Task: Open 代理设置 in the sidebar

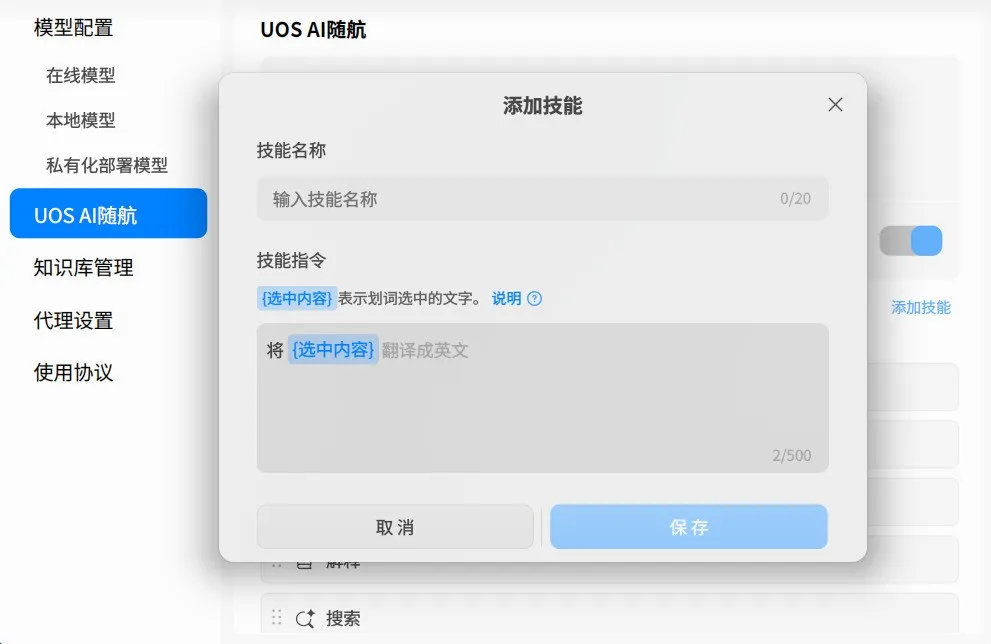Action: click(x=73, y=320)
